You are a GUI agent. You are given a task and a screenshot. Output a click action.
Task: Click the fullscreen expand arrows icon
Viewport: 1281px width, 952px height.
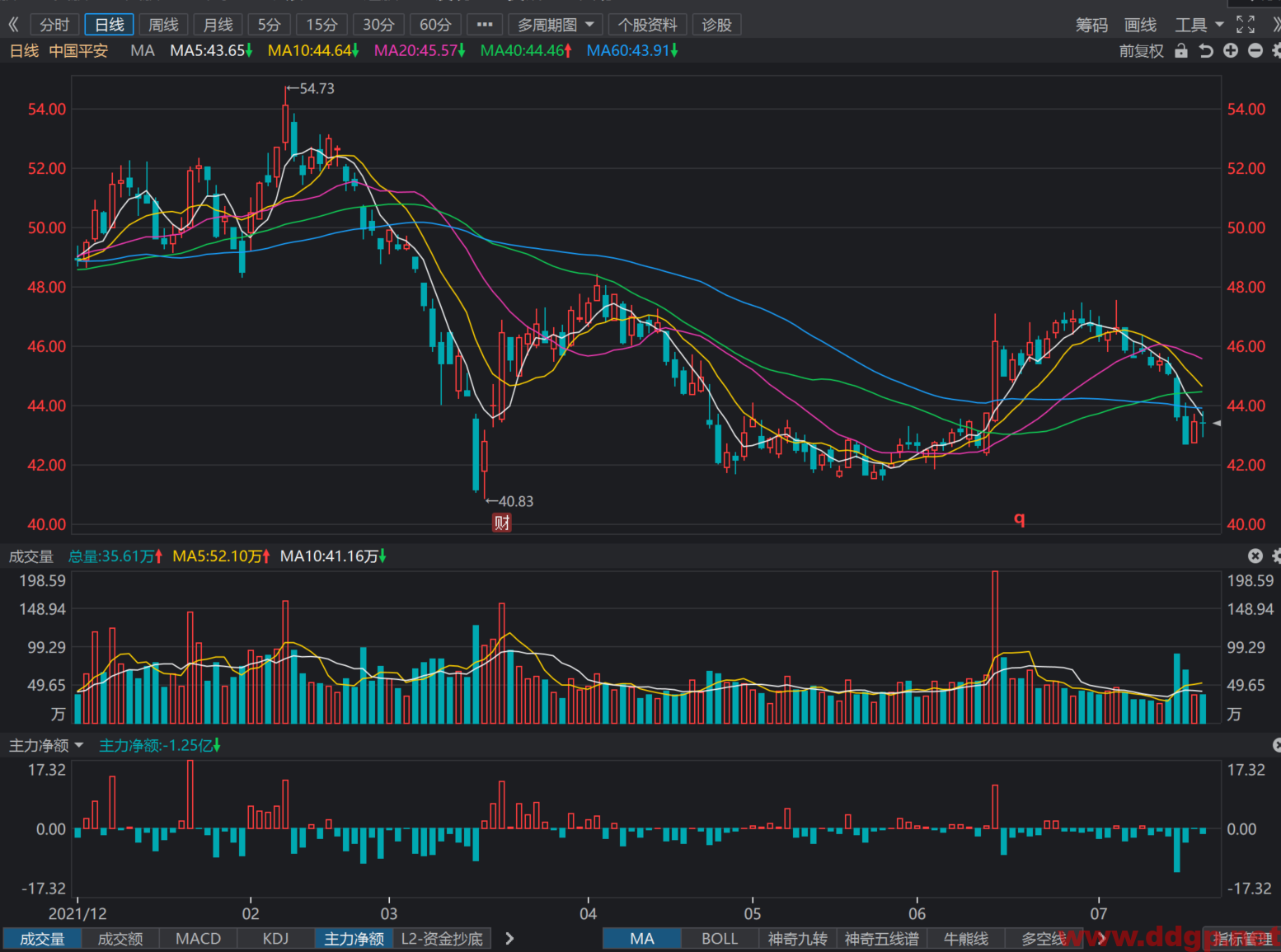pos(1246,25)
